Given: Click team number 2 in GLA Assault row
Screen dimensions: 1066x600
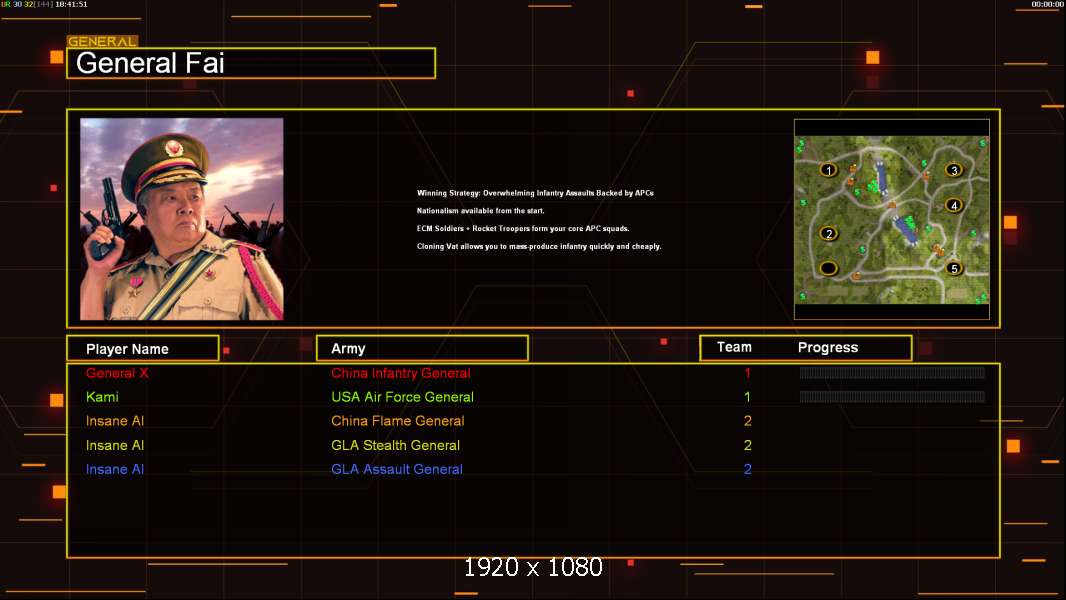Looking at the screenshot, I should 748,470.
